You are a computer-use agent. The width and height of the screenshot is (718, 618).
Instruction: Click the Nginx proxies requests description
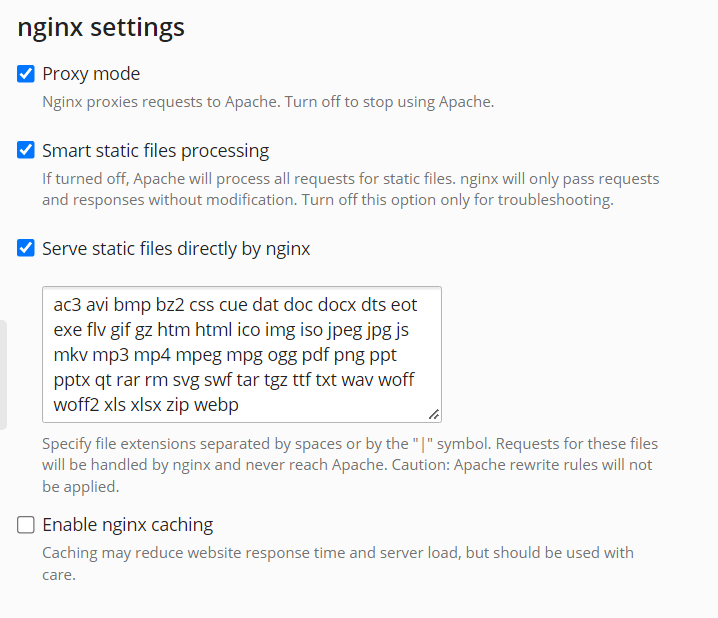268,102
